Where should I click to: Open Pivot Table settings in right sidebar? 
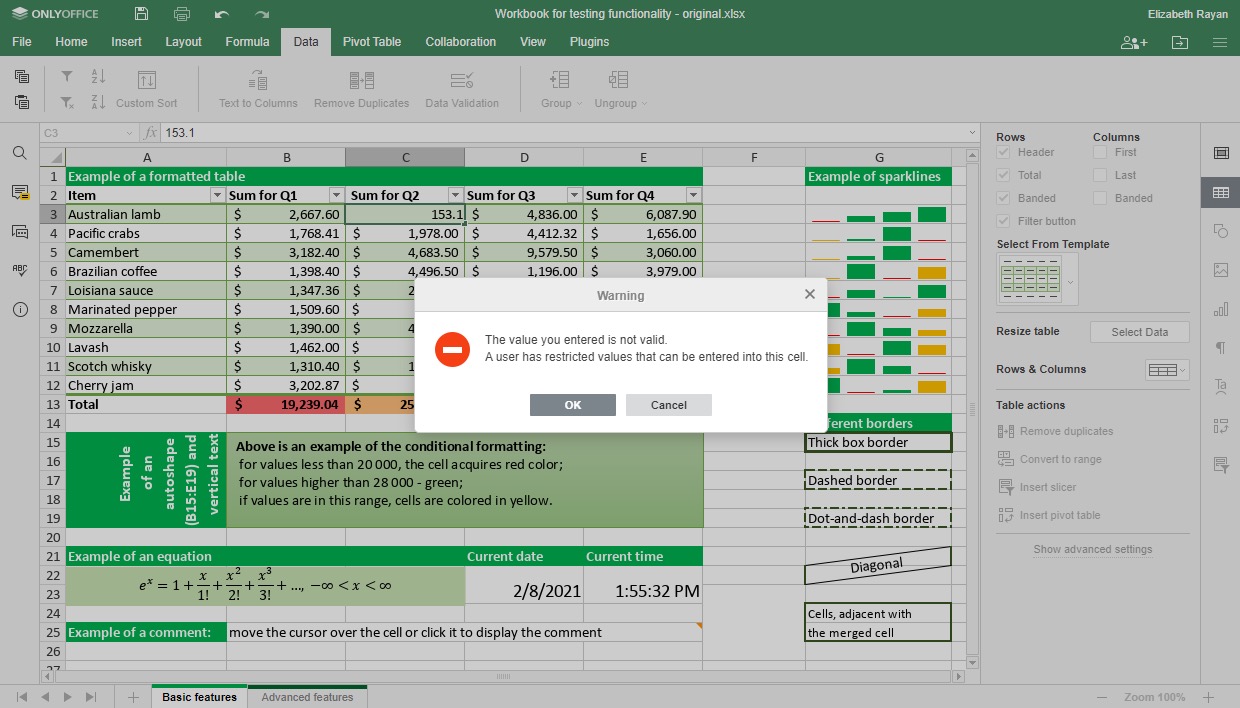(x=1221, y=426)
